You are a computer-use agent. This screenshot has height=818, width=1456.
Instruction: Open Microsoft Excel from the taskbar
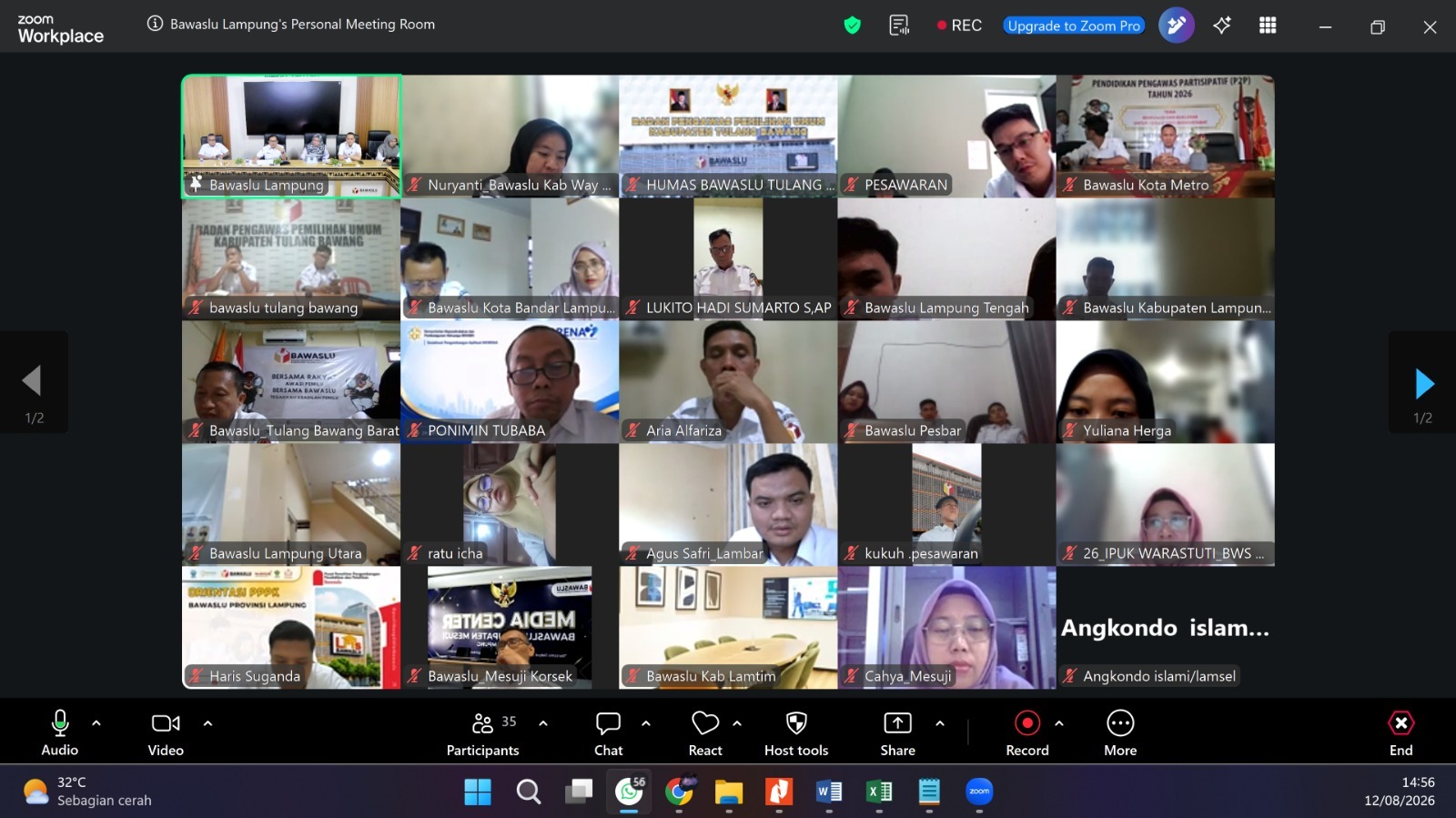pyautogui.click(x=879, y=792)
